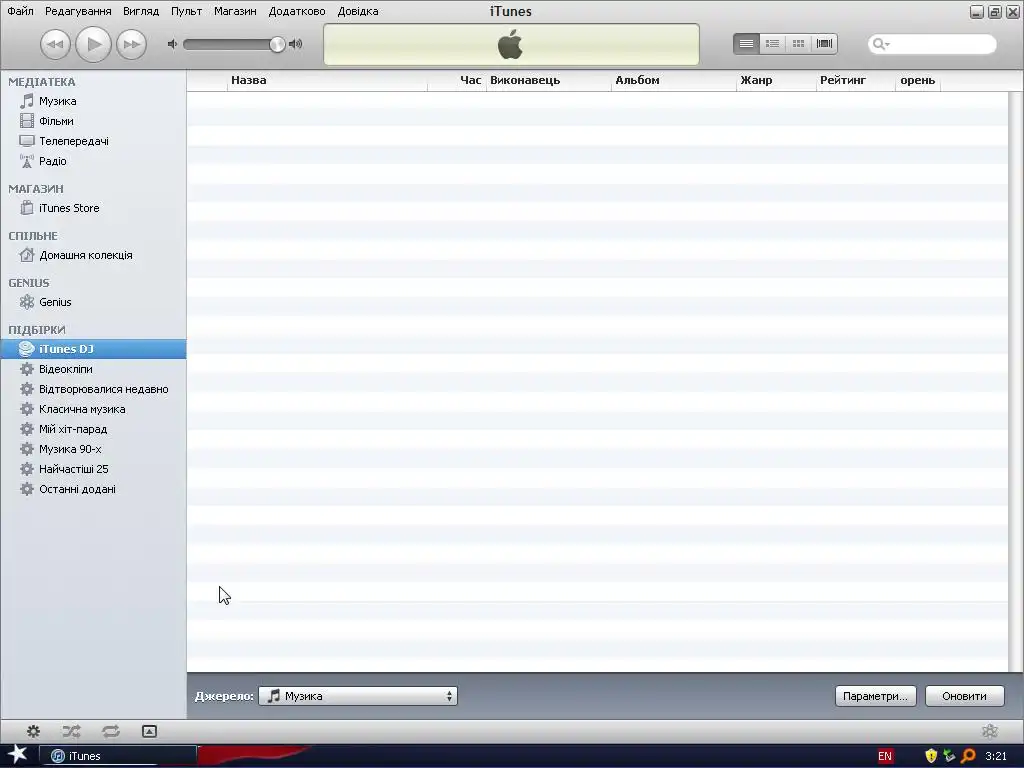
Task: Open the Магазин menu
Action: click(235, 11)
